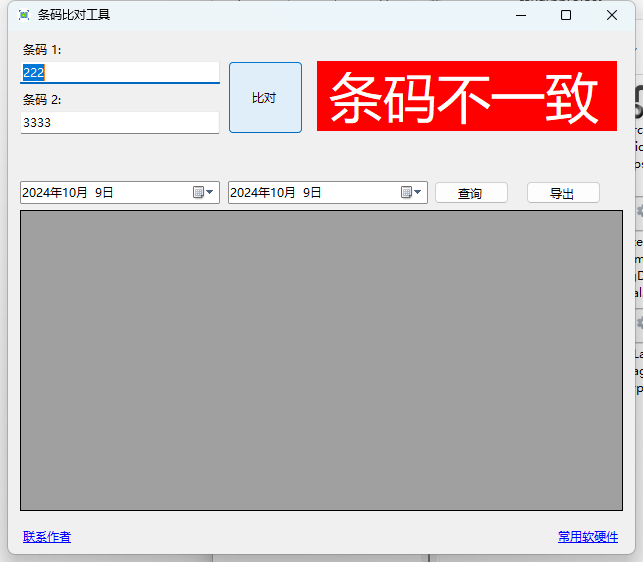
Task: Click the 比对 compare button
Action: click(265, 97)
